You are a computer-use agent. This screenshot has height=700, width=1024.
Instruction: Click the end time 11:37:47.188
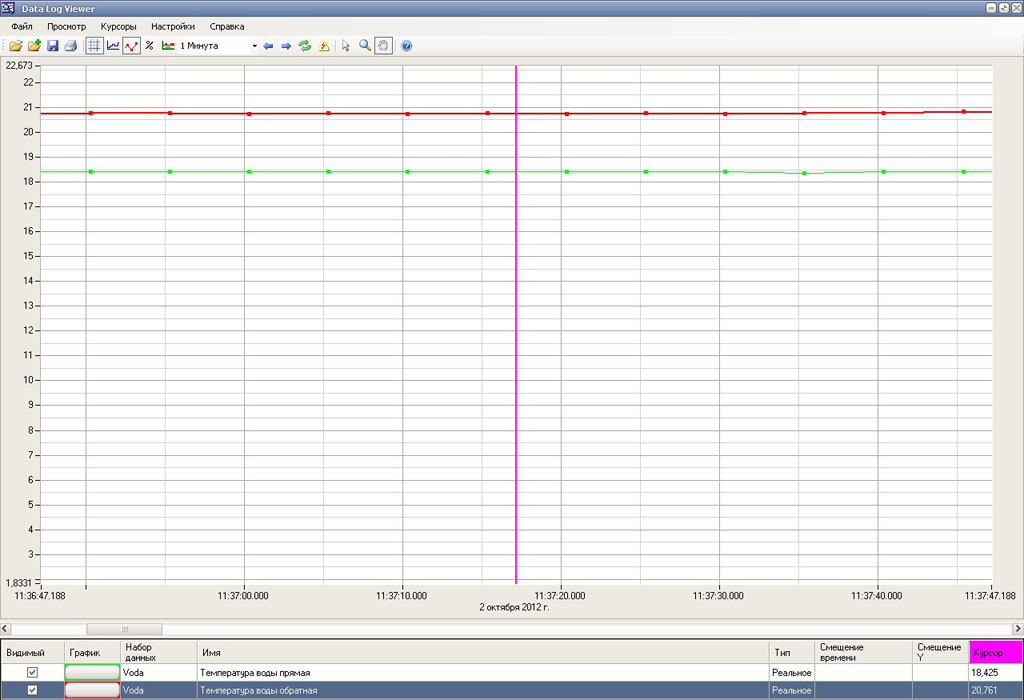[x=990, y=596]
